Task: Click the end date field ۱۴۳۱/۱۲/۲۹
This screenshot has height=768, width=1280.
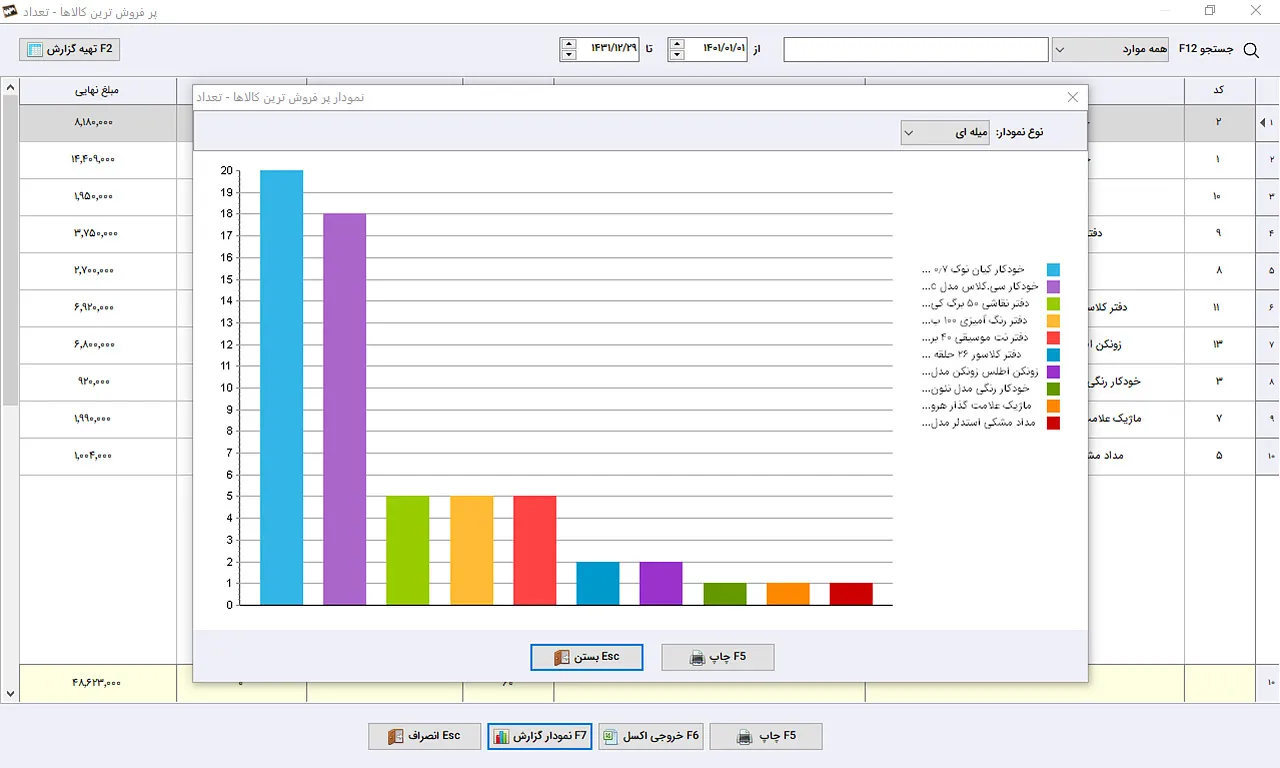Action: pos(608,49)
